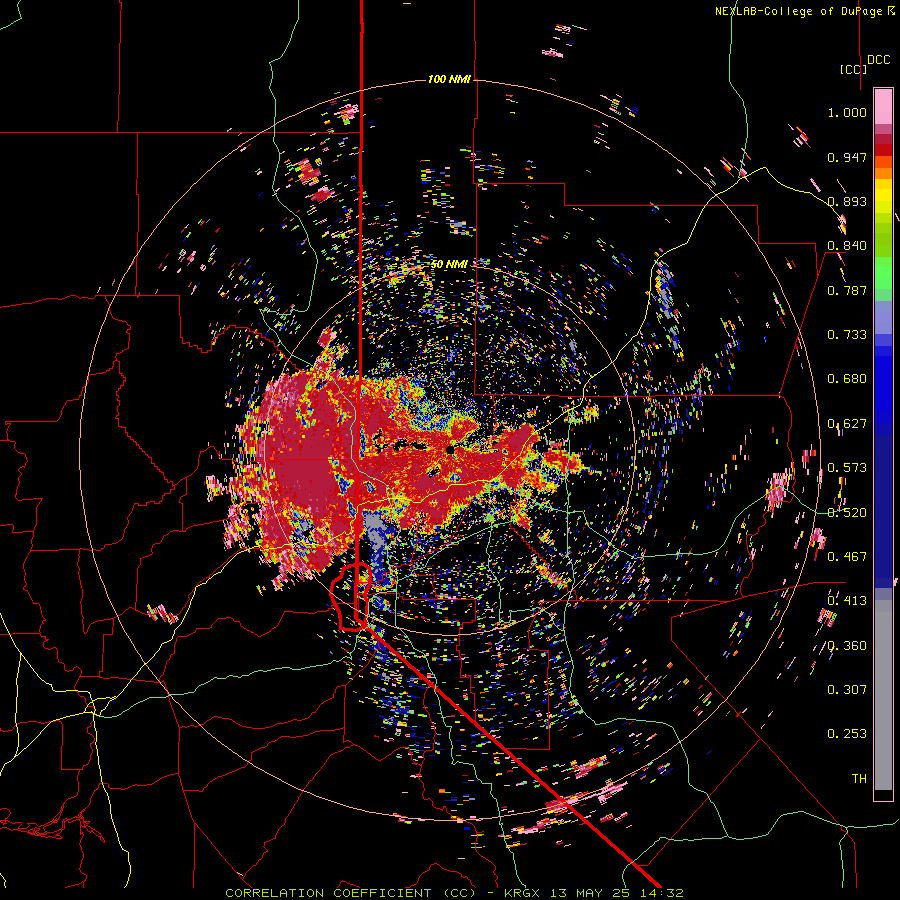Click the TH label at legend bottom

[x=859, y=779]
